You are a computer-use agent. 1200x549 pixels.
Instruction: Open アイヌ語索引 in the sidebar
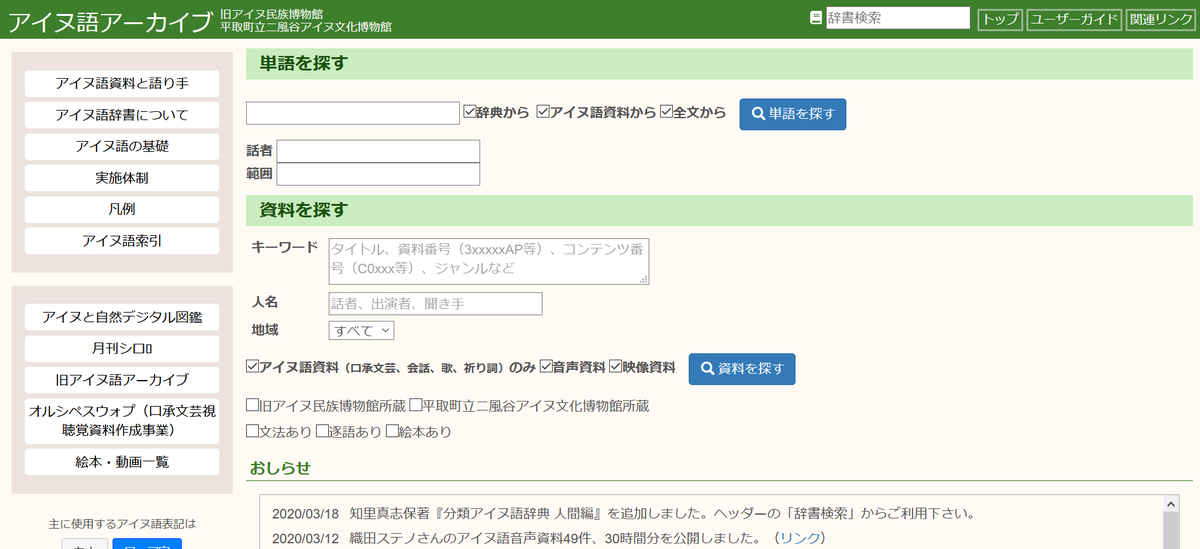122,240
